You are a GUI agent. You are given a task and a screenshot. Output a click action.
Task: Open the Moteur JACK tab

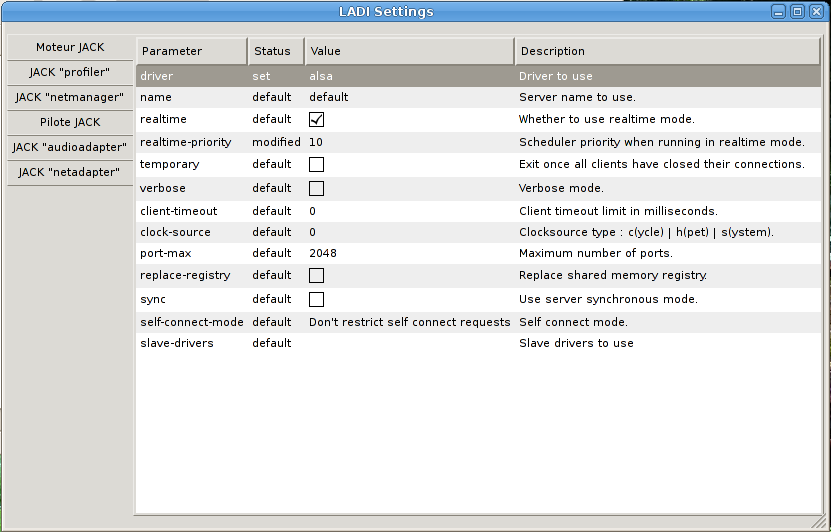tap(70, 47)
